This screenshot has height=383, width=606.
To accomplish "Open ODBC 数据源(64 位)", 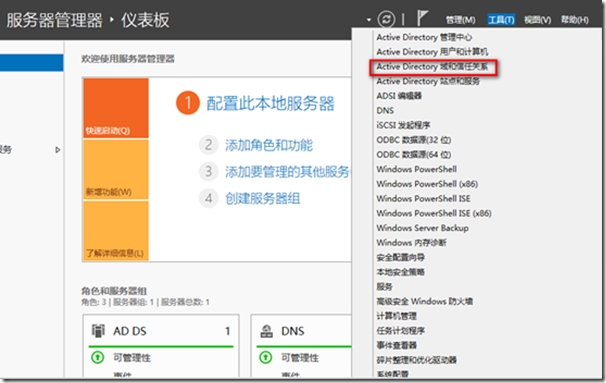I will pos(414,155).
